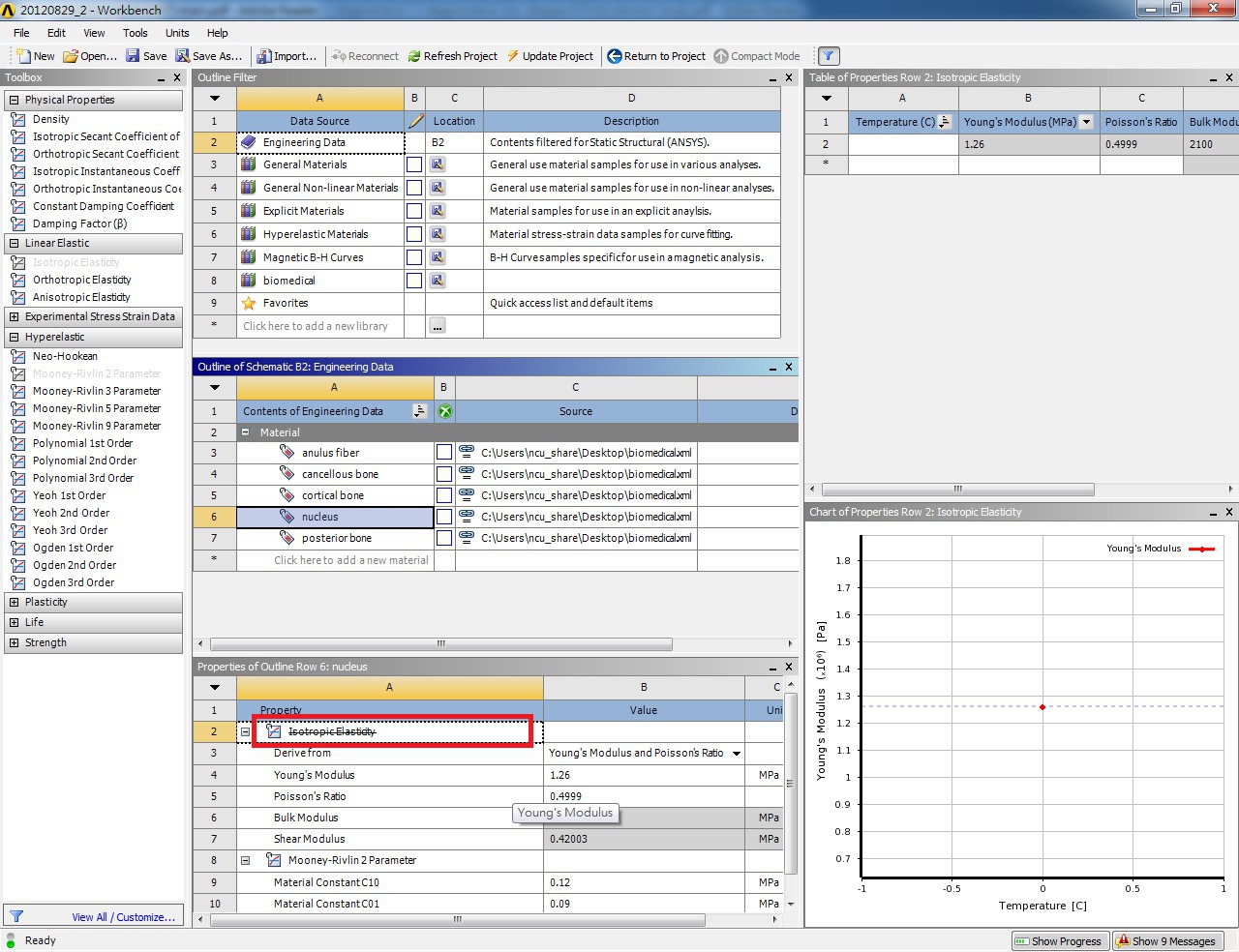1239x952 pixels.
Task: Check the General Materials edit checkbox
Action: click(x=414, y=164)
